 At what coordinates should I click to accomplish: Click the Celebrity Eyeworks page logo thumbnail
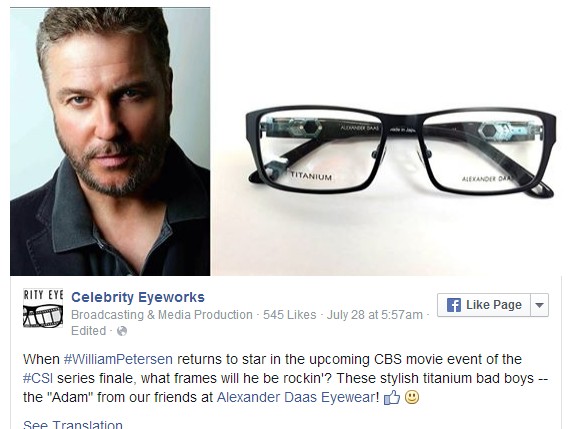click(43, 308)
